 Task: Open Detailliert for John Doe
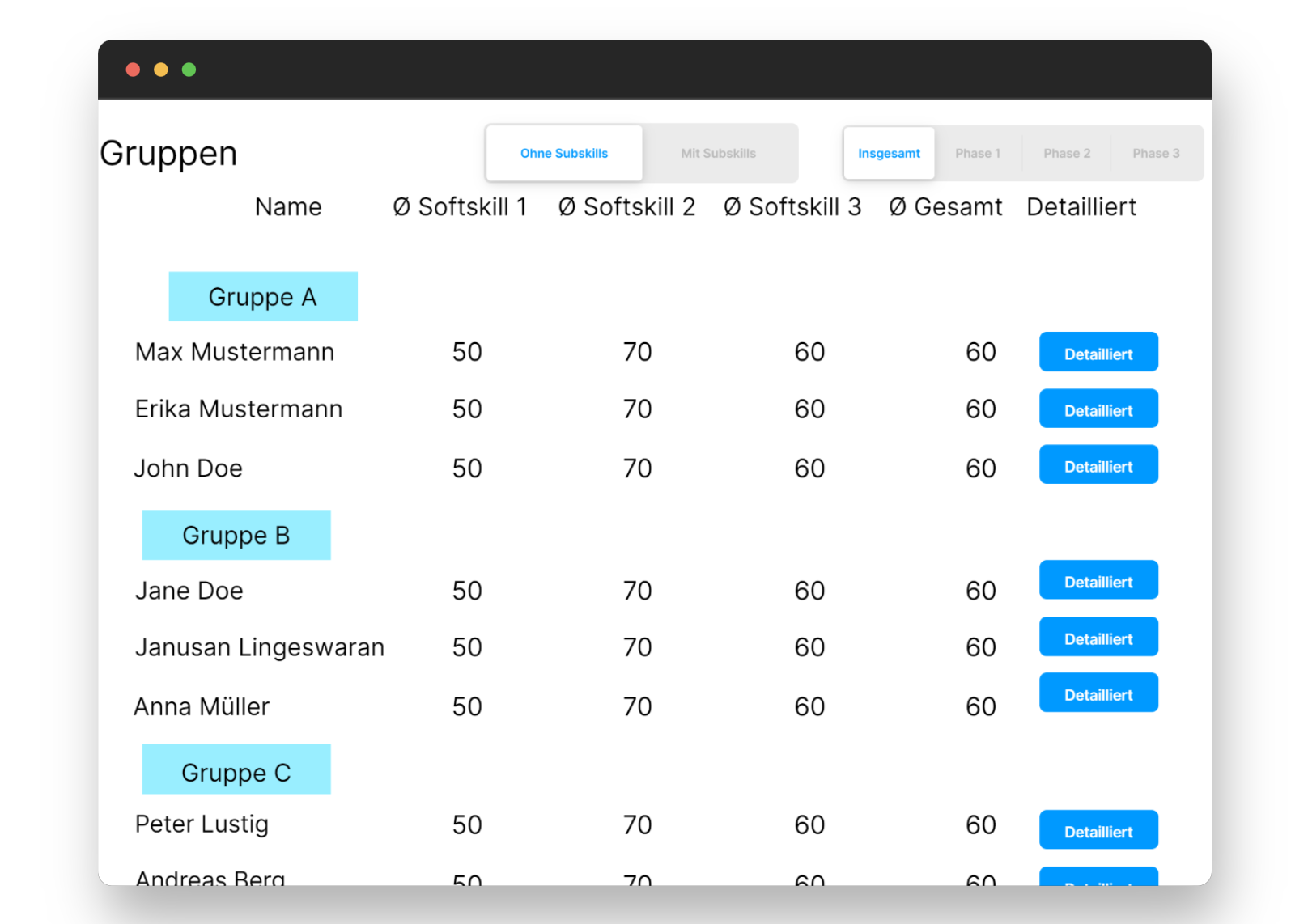click(1098, 464)
